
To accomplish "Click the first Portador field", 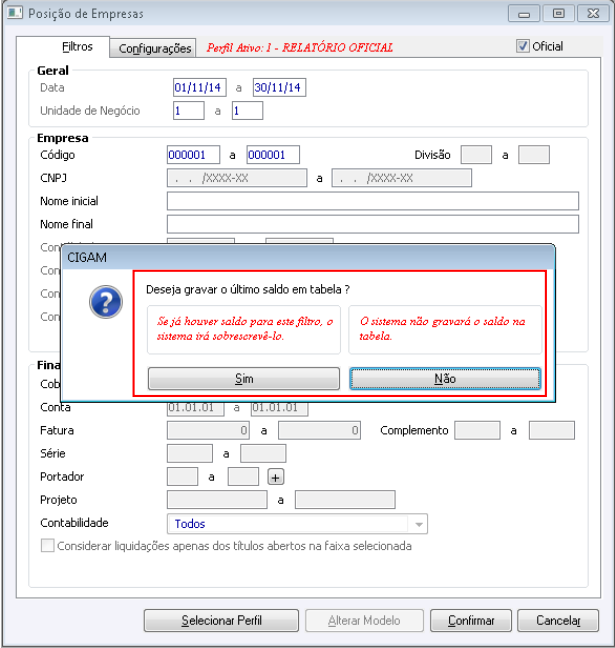I will (x=182, y=477).
